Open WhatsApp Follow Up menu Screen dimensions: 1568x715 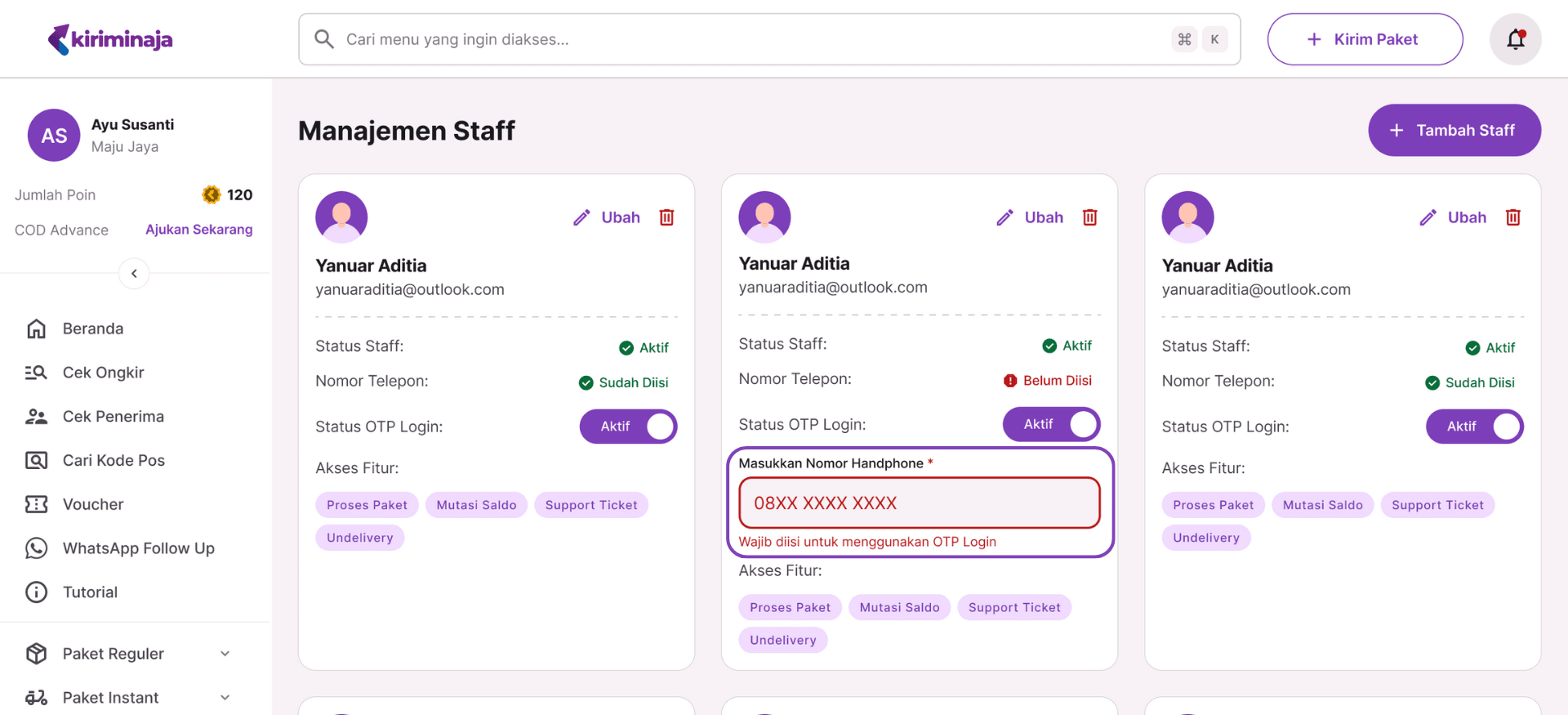tap(138, 548)
